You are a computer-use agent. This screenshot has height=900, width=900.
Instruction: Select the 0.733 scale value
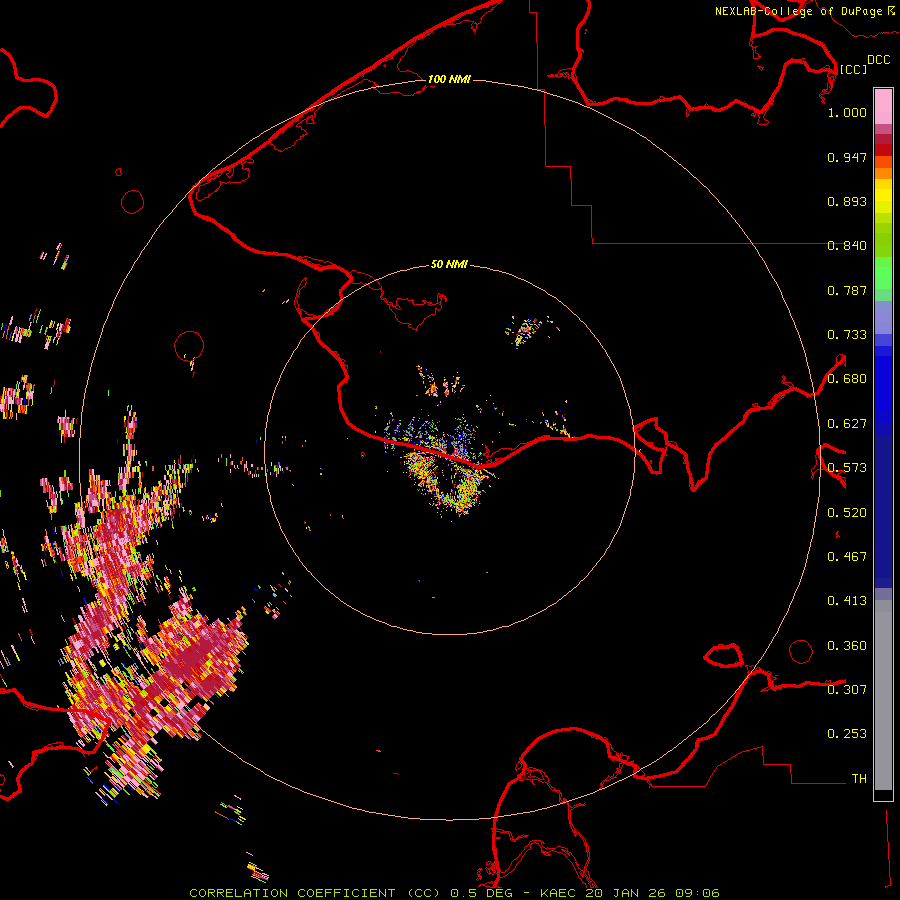click(x=847, y=335)
